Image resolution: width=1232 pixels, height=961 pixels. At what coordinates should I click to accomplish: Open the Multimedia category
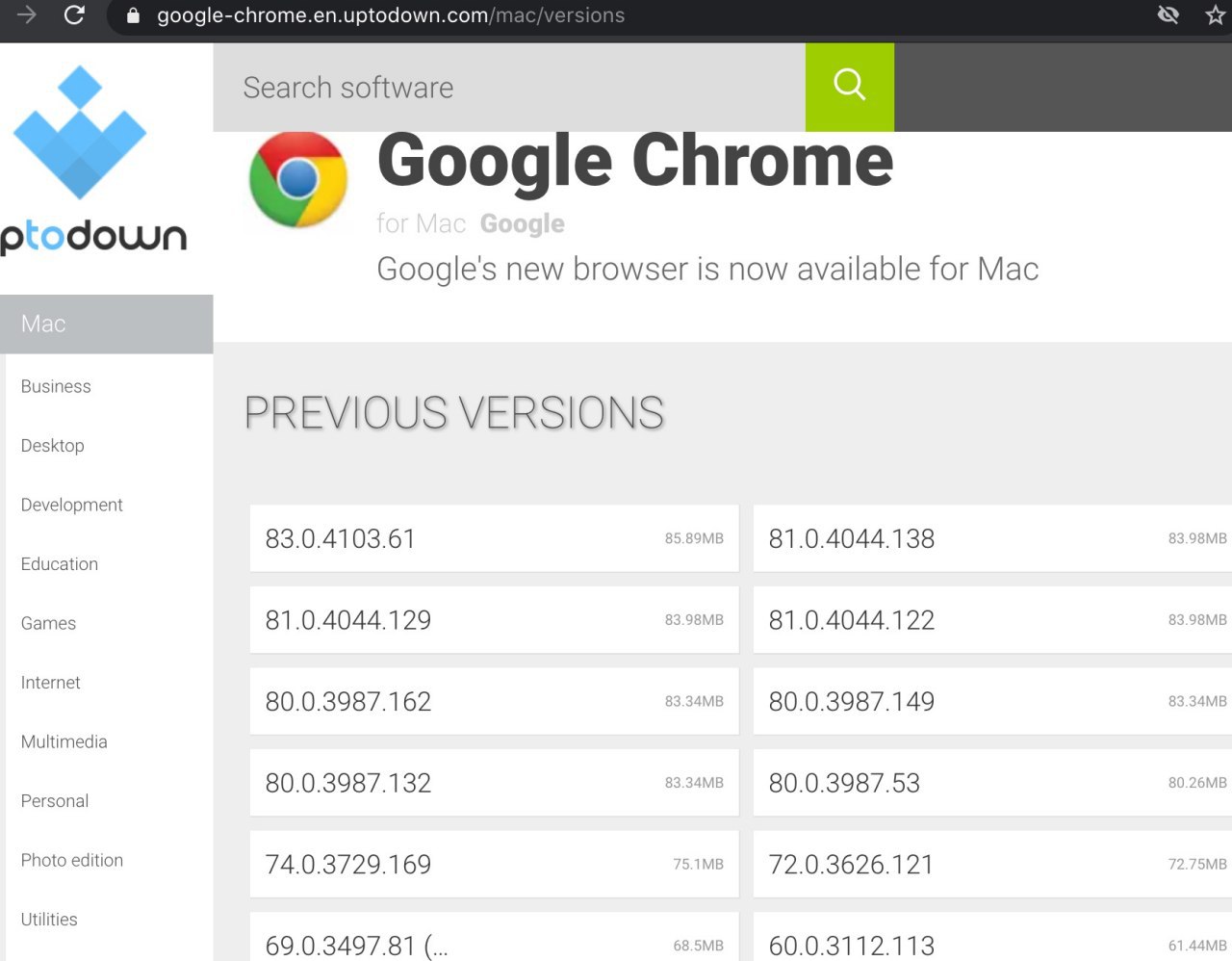click(x=64, y=741)
